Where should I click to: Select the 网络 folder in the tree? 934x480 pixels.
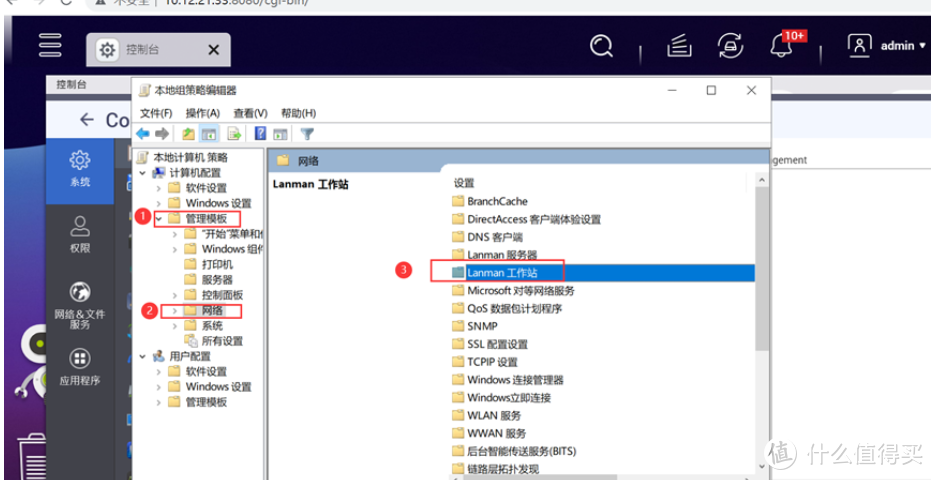pos(204,310)
